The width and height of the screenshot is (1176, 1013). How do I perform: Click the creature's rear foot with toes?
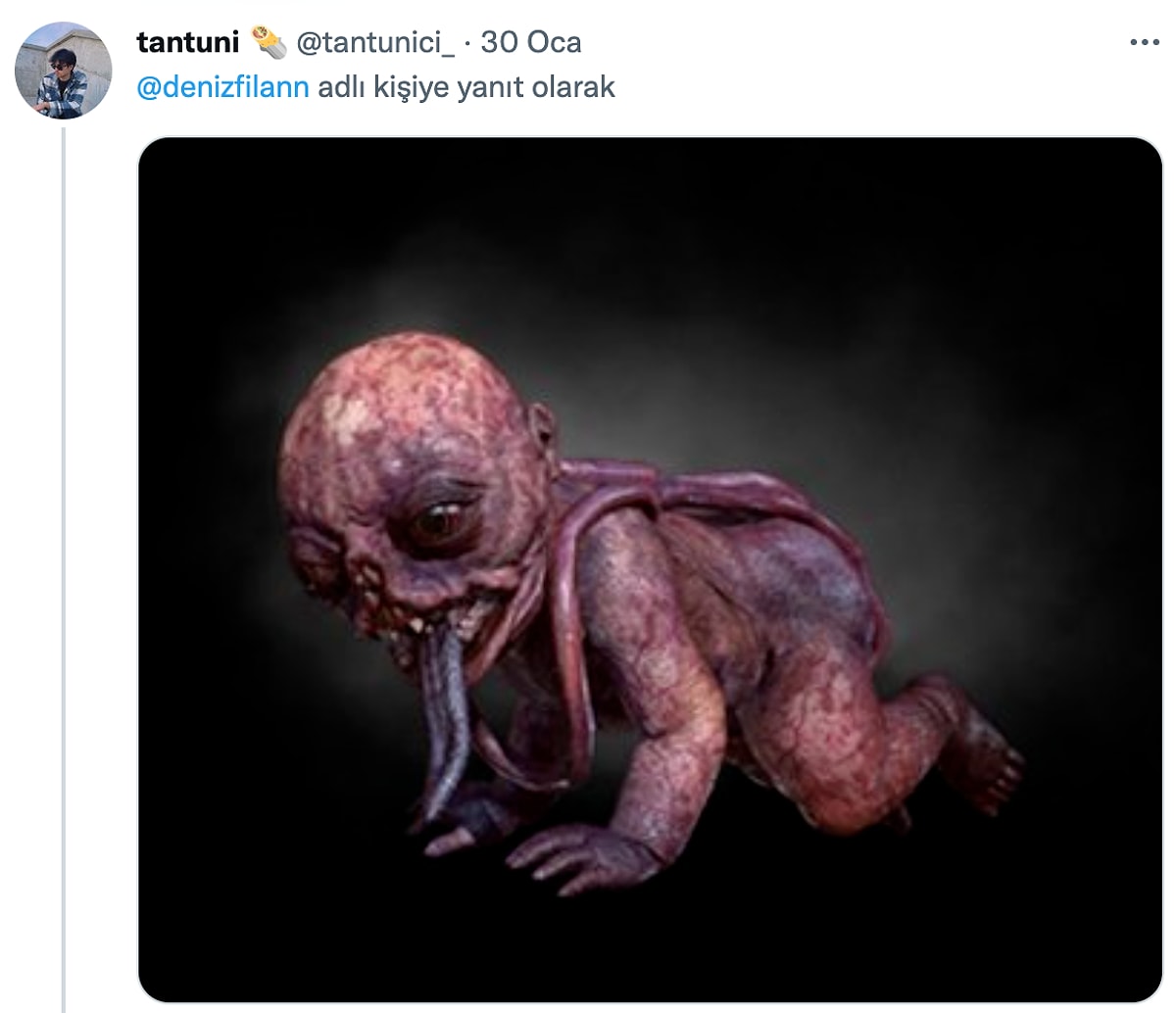click(x=985, y=764)
